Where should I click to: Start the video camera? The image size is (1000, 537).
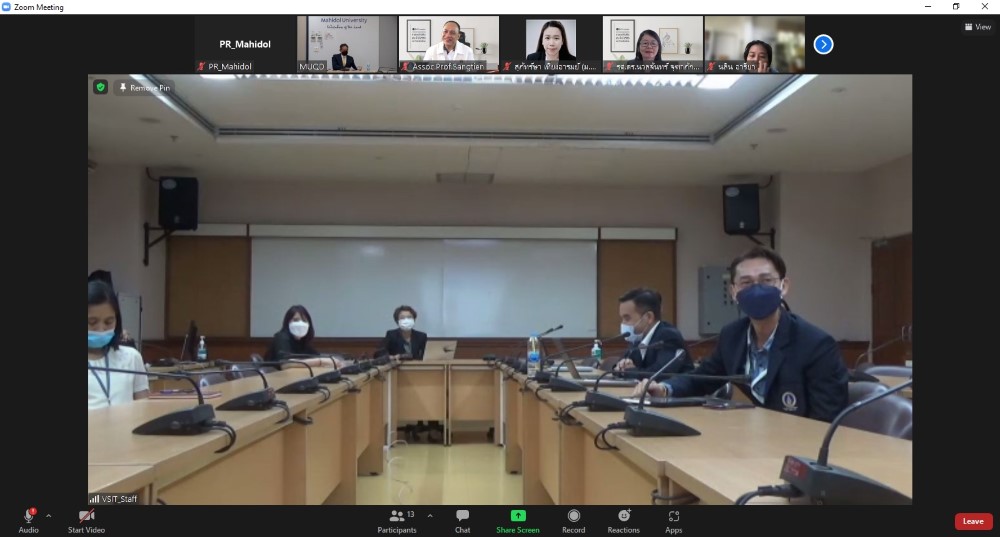click(x=86, y=516)
